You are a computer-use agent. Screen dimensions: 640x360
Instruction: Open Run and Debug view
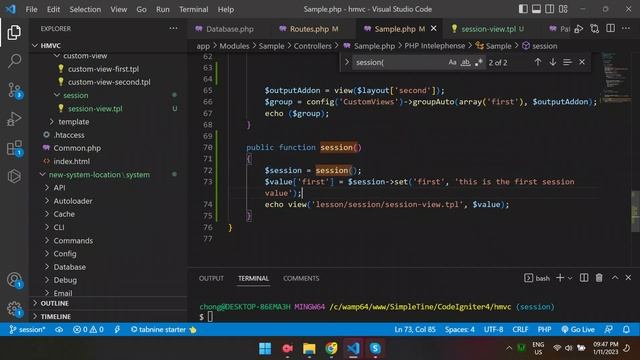tap(14, 119)
